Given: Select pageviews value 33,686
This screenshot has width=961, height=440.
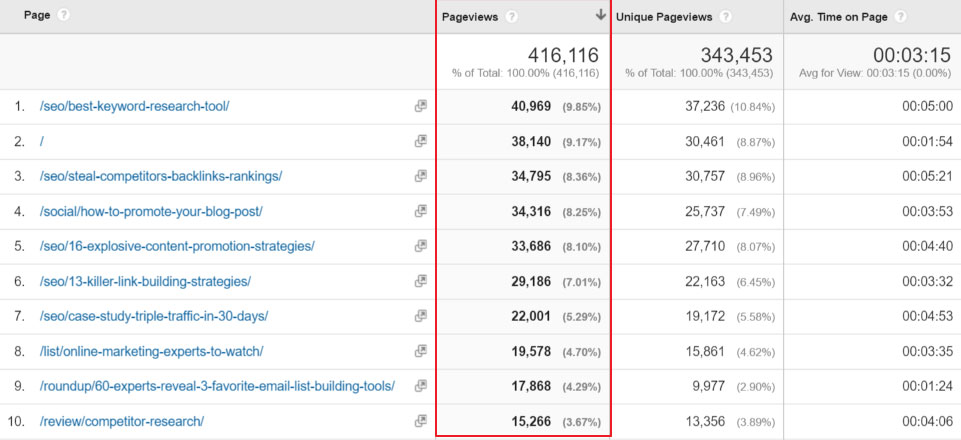Looking at the screenshot, I should pyautogui.click(x=531, y=246).
